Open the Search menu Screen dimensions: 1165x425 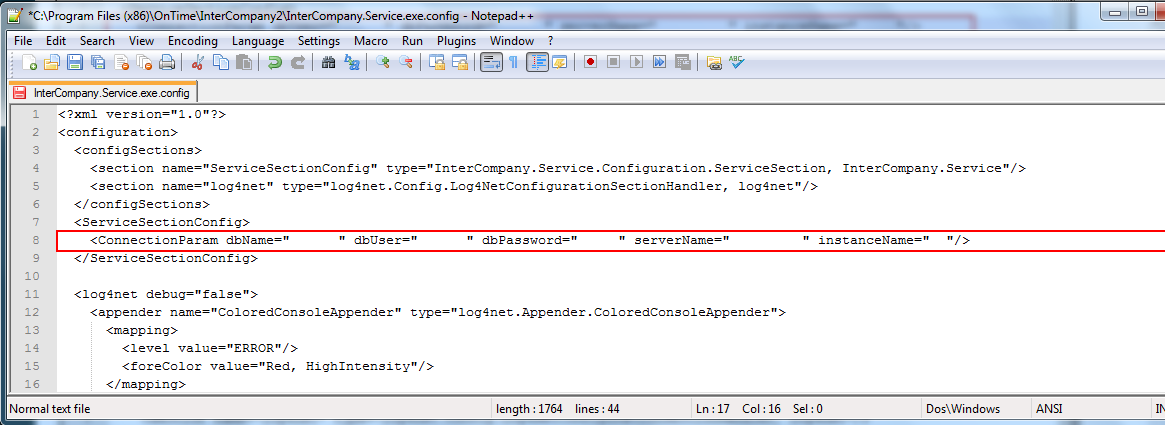[97, 41]
